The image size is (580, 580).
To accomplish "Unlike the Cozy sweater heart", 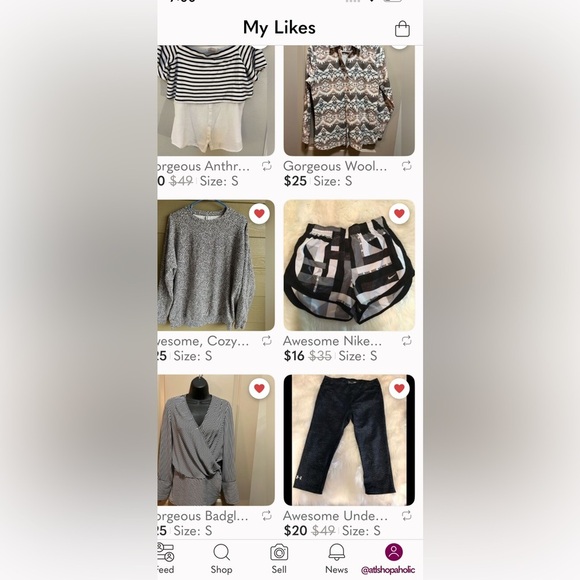I will tap(259, 213).
